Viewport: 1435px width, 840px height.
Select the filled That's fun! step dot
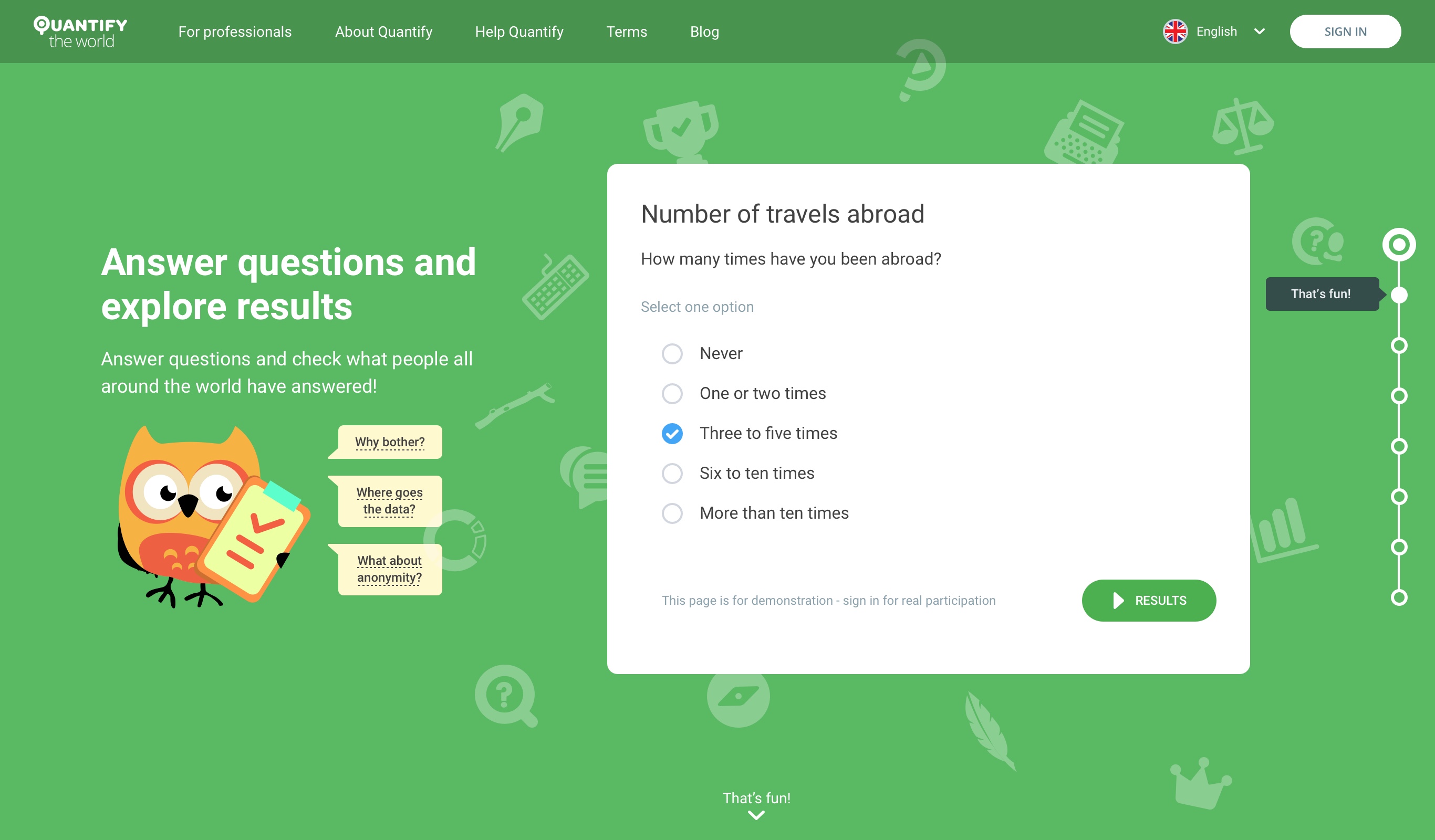click(x=1399, y=295)
